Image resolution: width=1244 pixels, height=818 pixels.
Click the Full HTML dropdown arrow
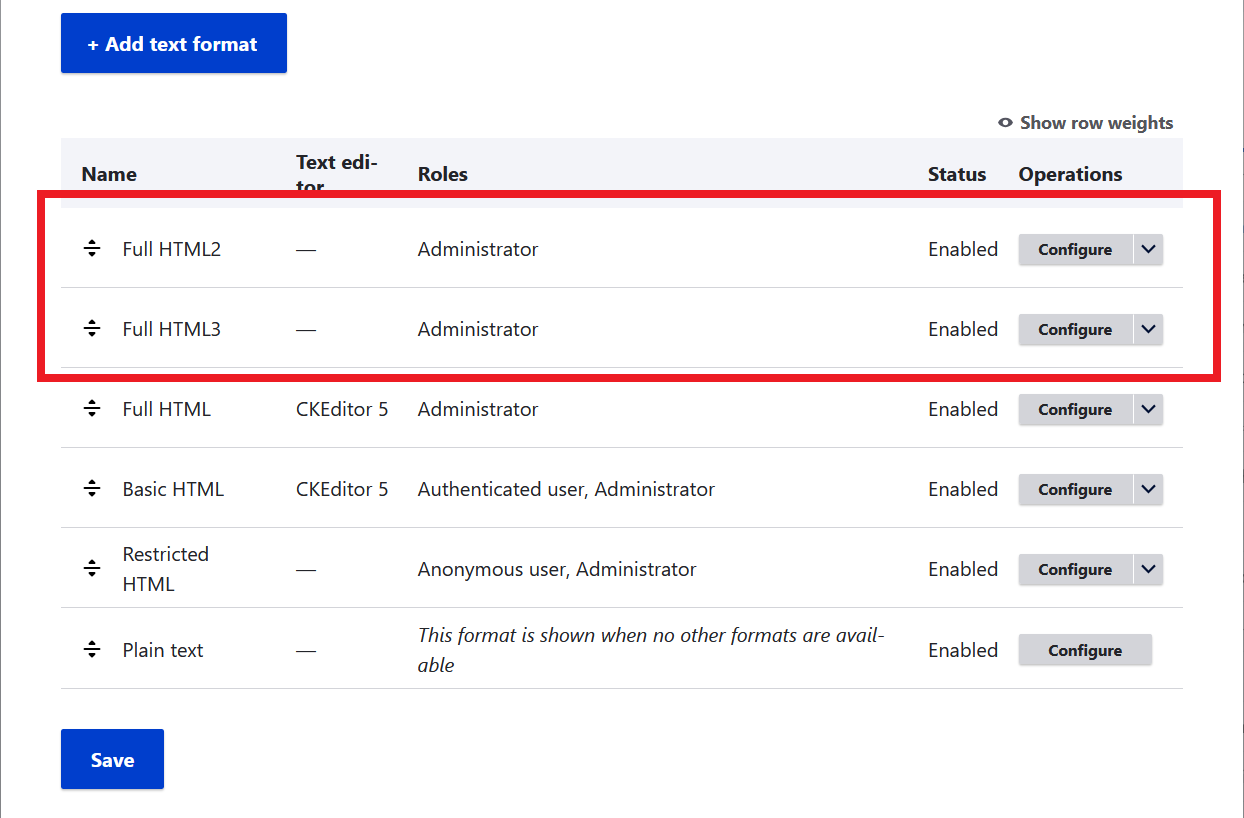(1147, 409)
